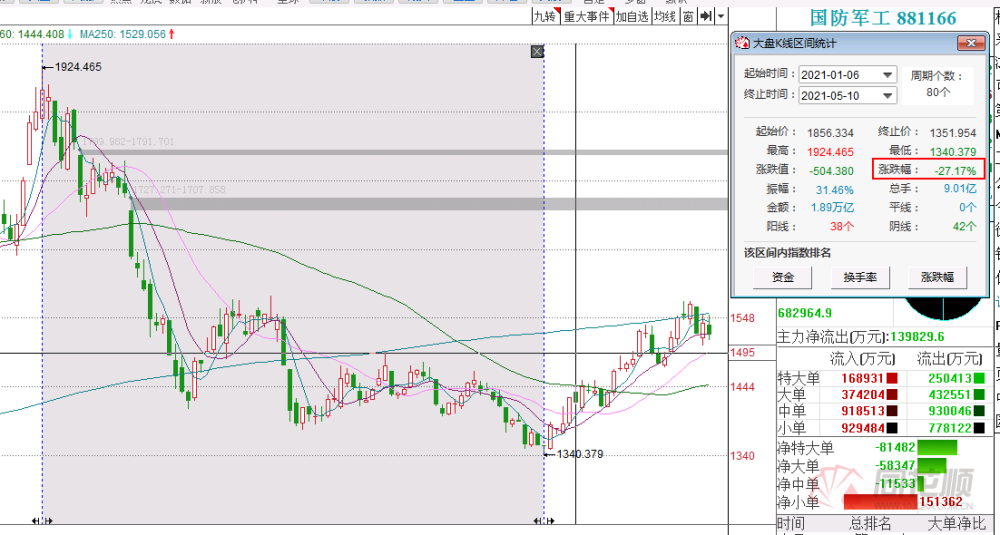Click the 阳线 count 38个
This screenshot has width=1000, height=535.
coord(842,226)
